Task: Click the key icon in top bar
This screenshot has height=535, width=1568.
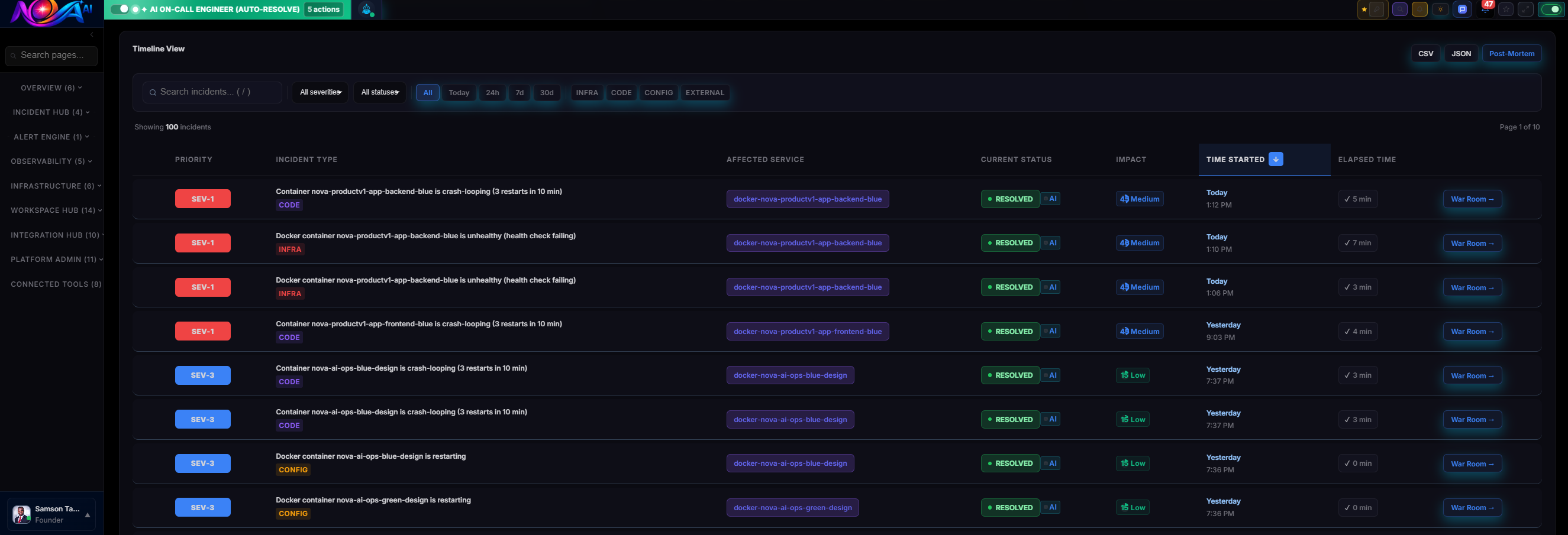Action: click(x=1377, y=9)
